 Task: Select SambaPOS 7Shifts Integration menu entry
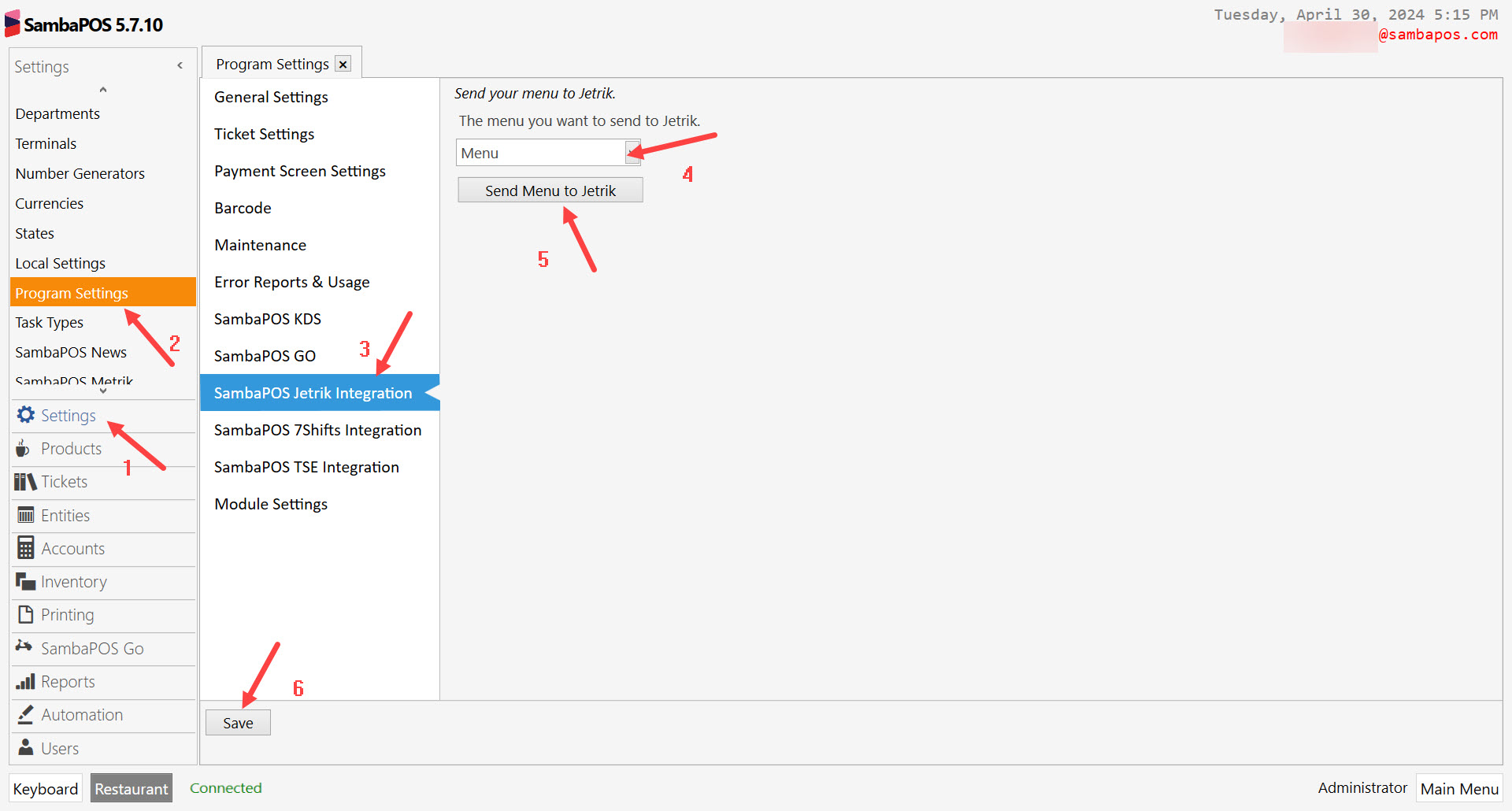pos(317,430)
